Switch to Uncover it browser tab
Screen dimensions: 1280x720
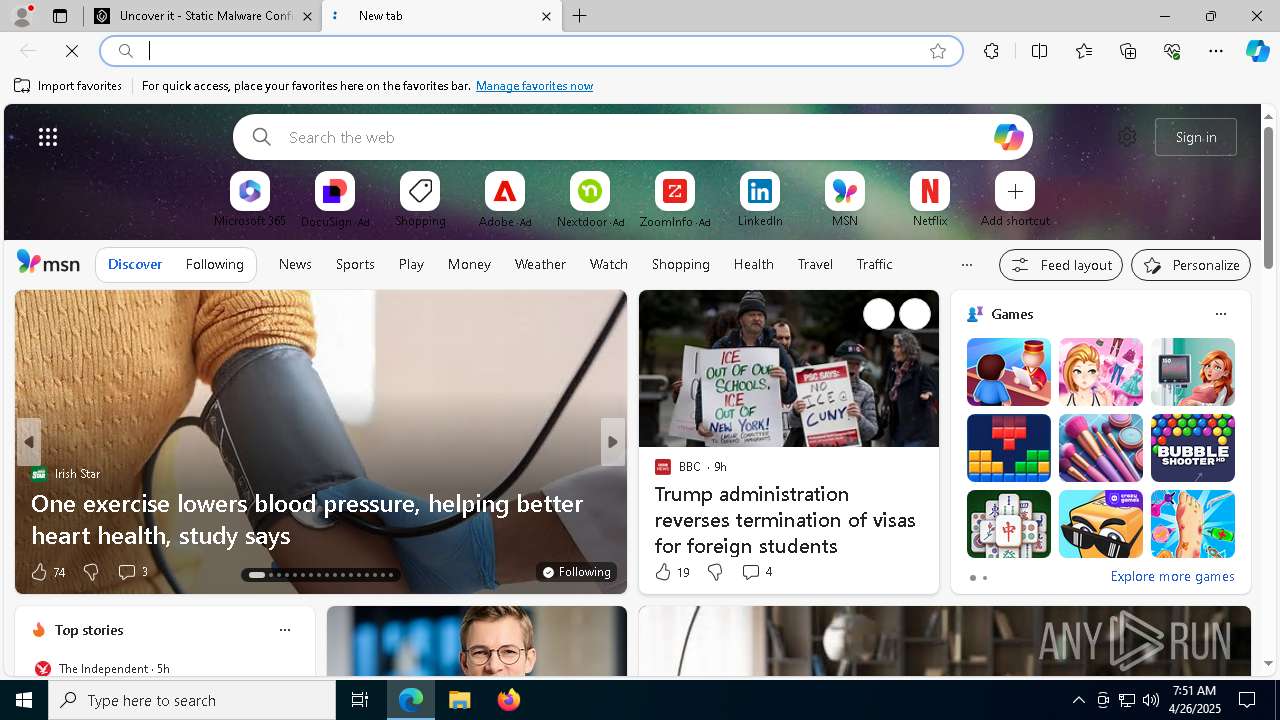[x=205, y=16]
